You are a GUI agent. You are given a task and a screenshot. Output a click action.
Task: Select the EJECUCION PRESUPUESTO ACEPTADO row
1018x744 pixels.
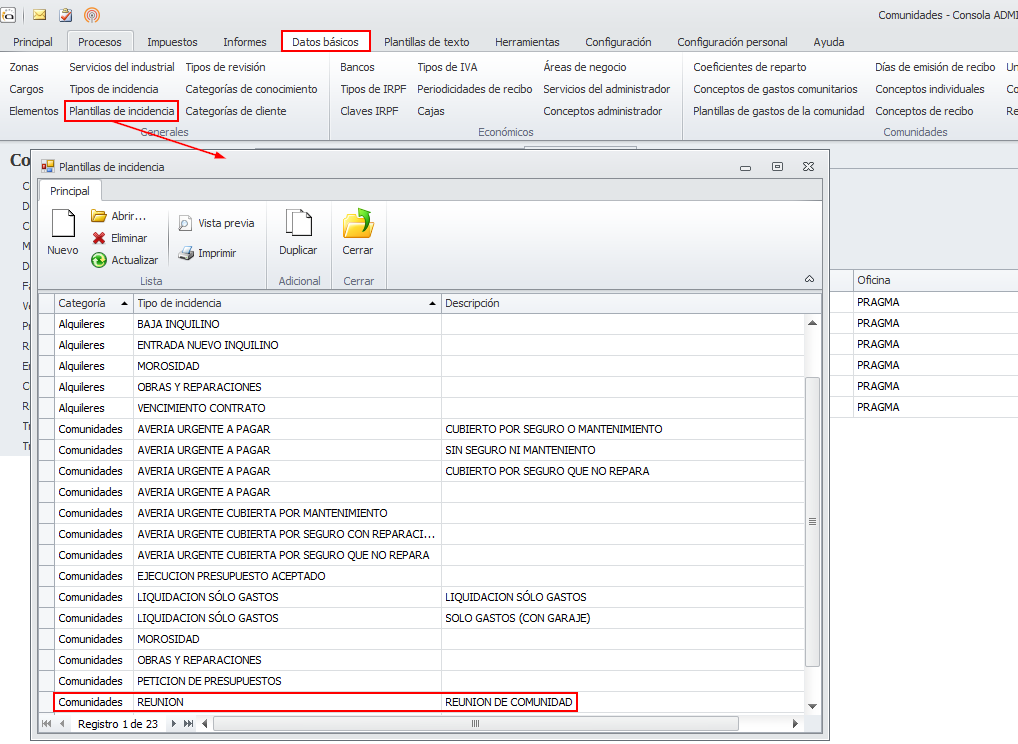(x=429, y=576)
